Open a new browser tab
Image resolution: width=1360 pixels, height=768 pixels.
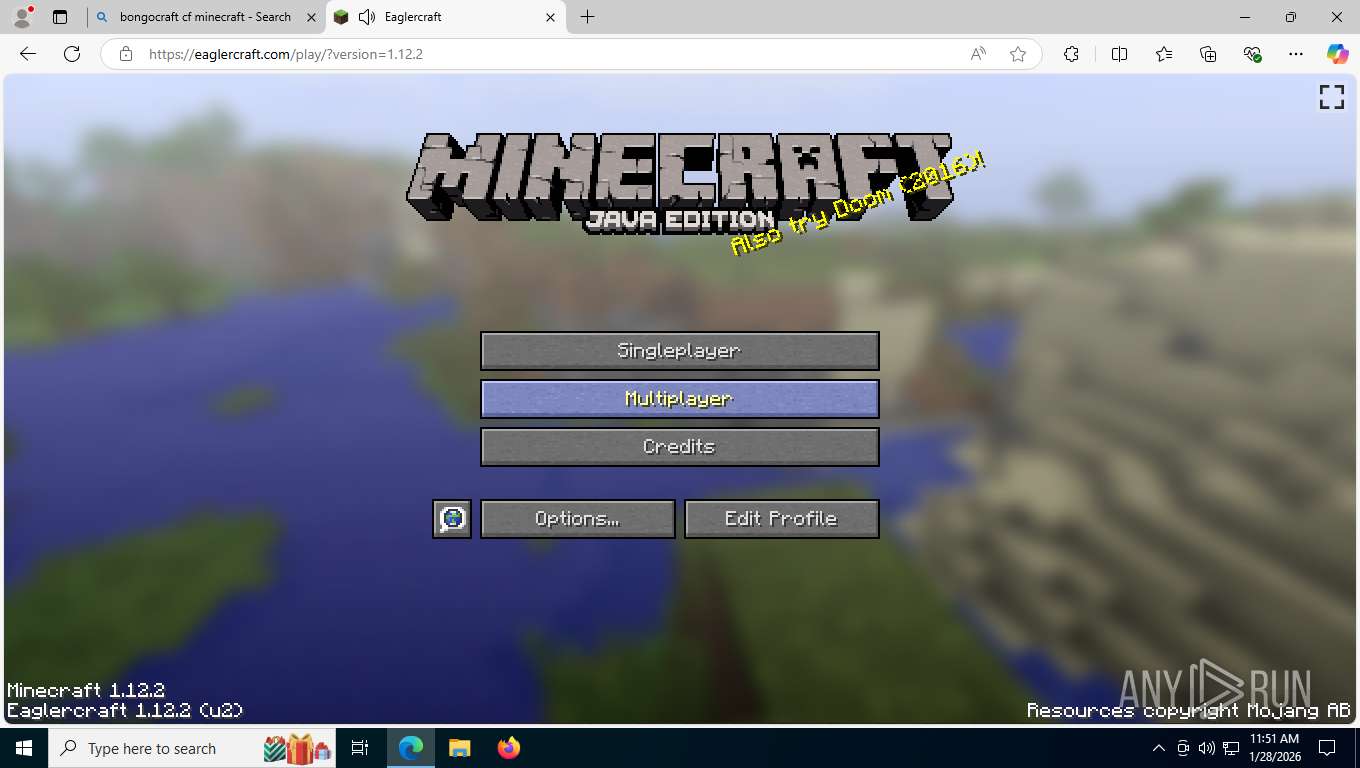pos(587,17)
